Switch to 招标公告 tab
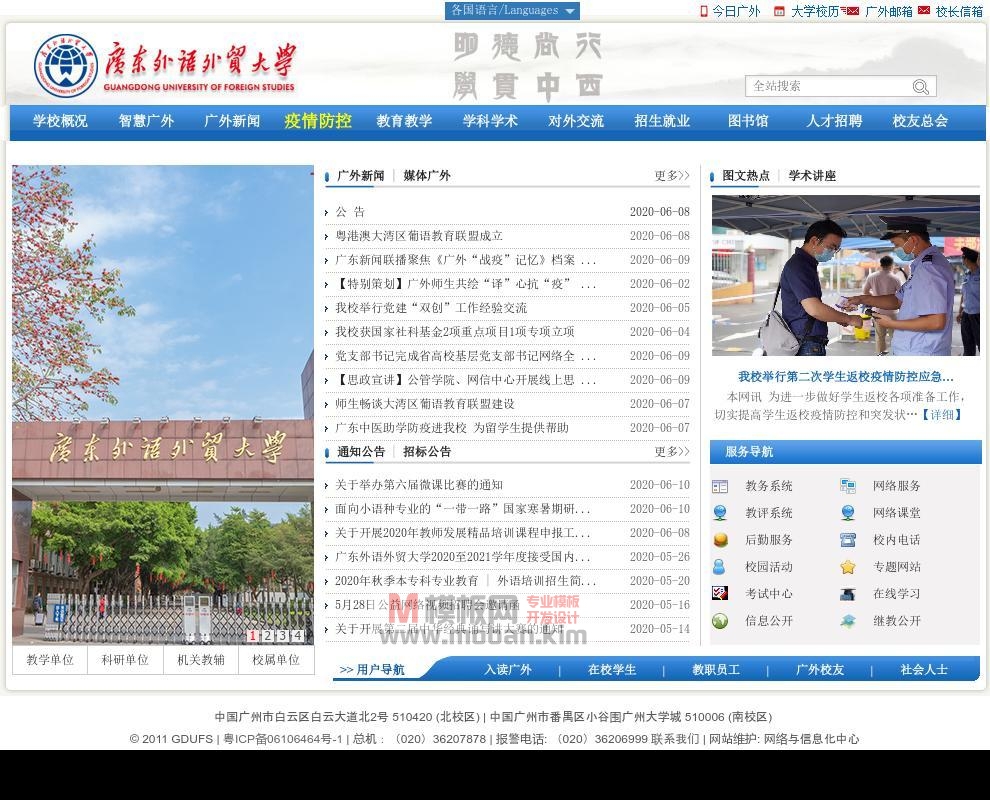990x800 pixels. pyautogui.click(x=427, y=451)
